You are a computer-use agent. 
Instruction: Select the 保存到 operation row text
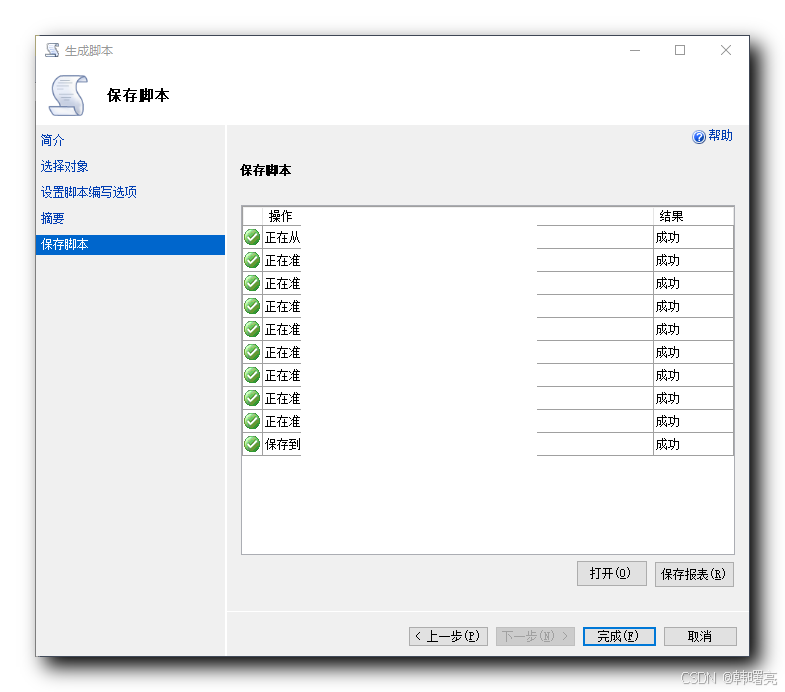coord(282,444)
